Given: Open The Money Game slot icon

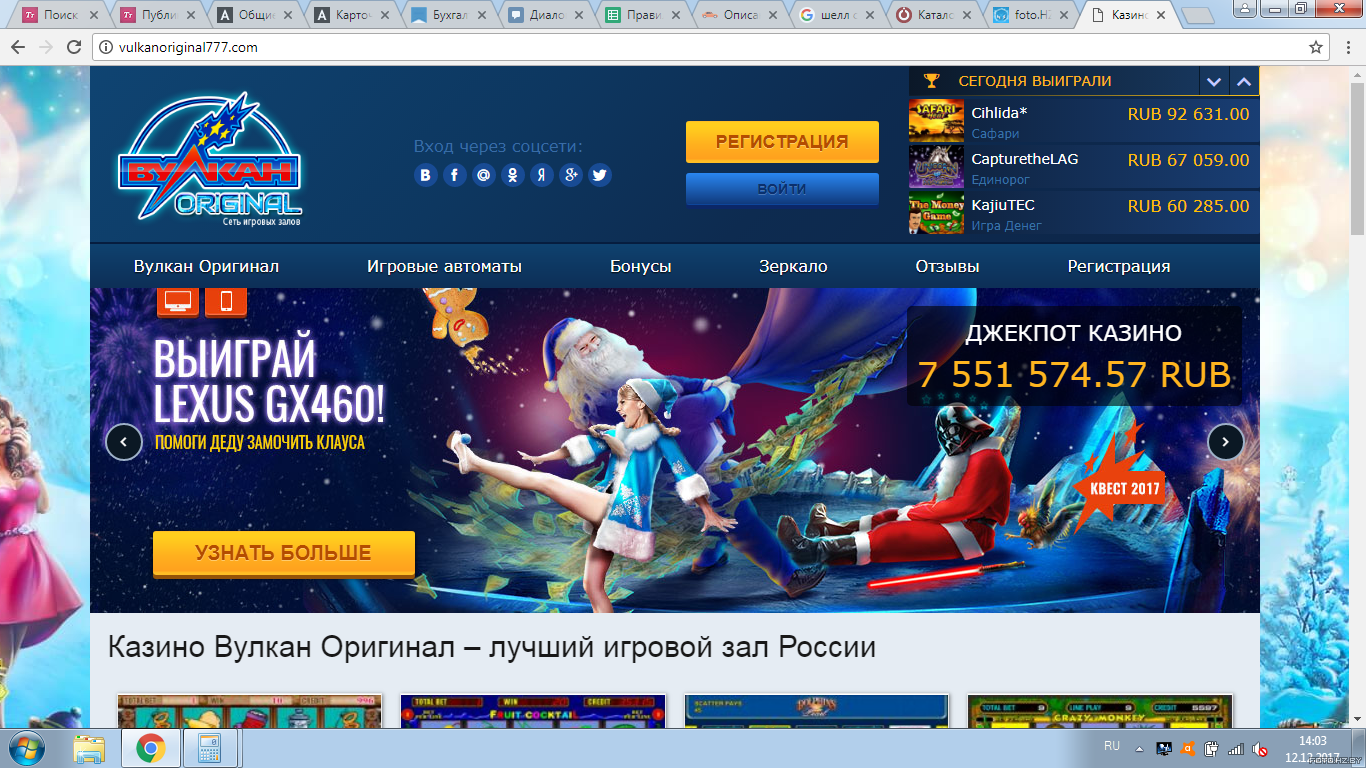Looking at the screenshot, I should (x=936, y=213).
